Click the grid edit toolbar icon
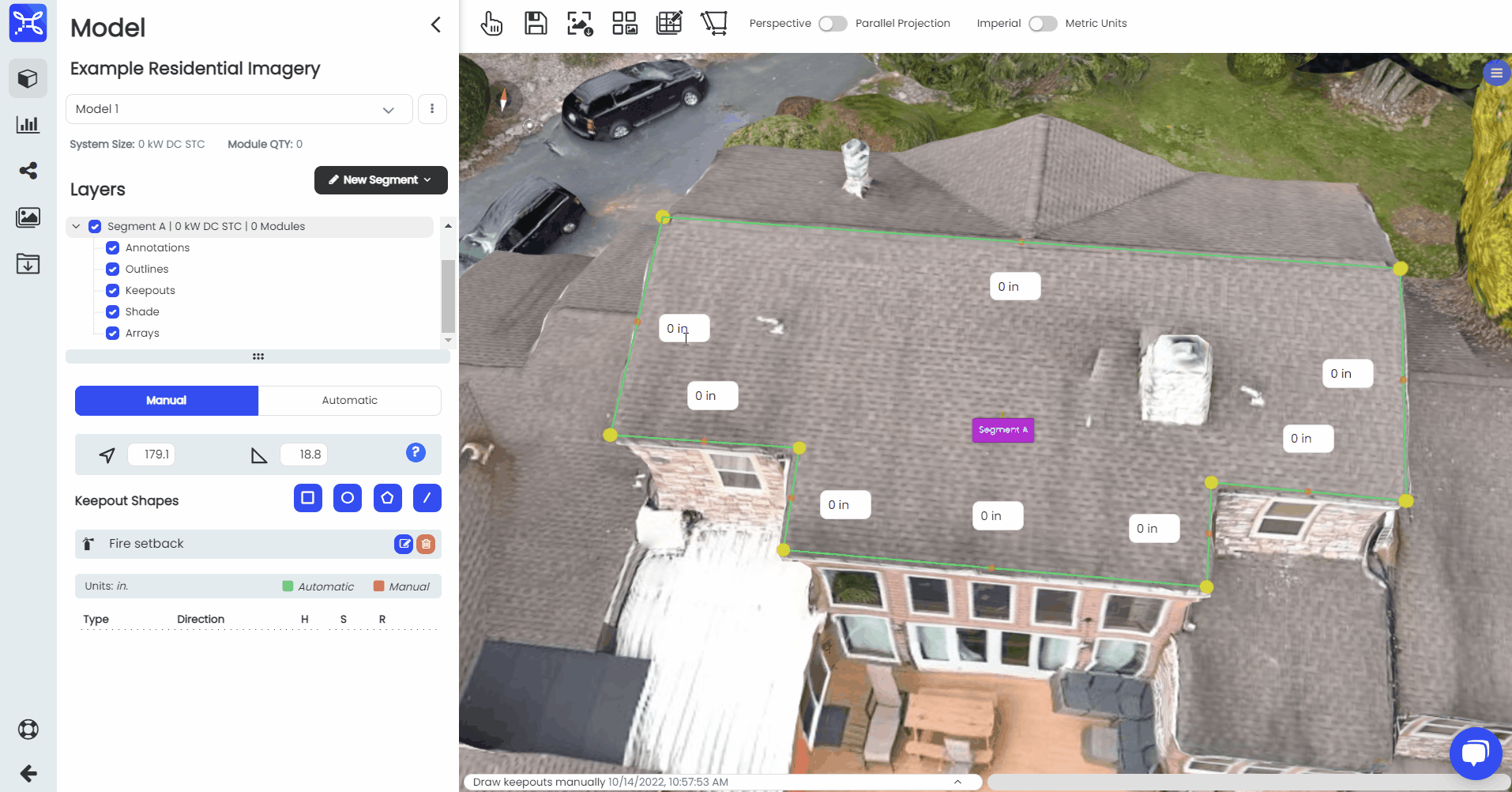The image size is (1512, 792). tap(669, 23)
